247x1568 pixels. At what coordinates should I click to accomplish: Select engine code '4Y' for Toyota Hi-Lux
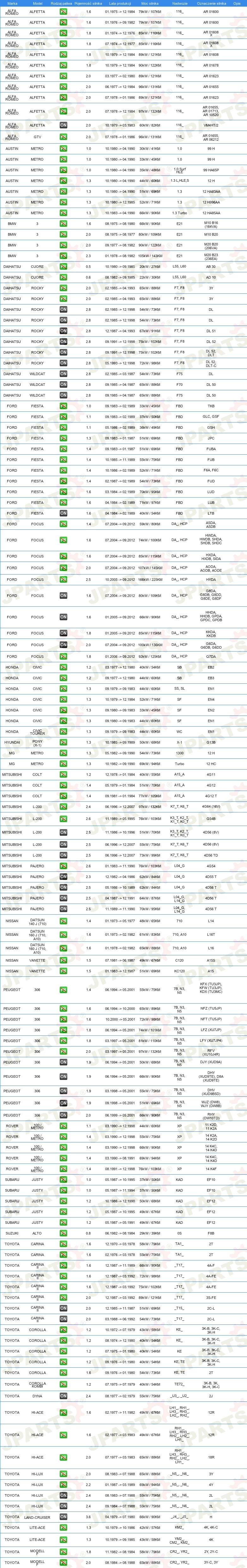(211, 1485)
